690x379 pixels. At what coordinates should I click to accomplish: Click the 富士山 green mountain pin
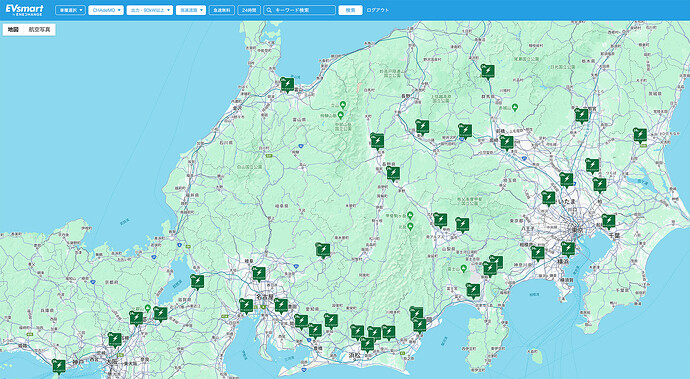[463, 269]
